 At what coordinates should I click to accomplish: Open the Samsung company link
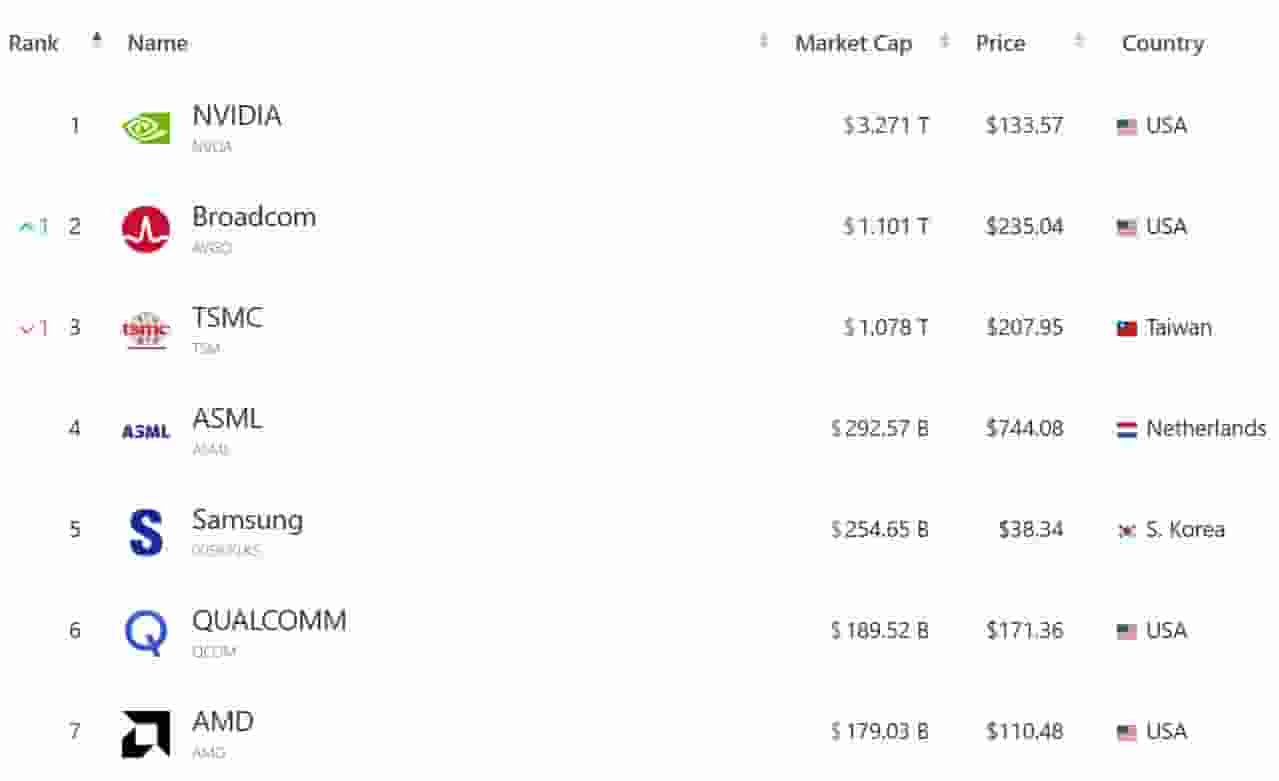click(247, 520)
